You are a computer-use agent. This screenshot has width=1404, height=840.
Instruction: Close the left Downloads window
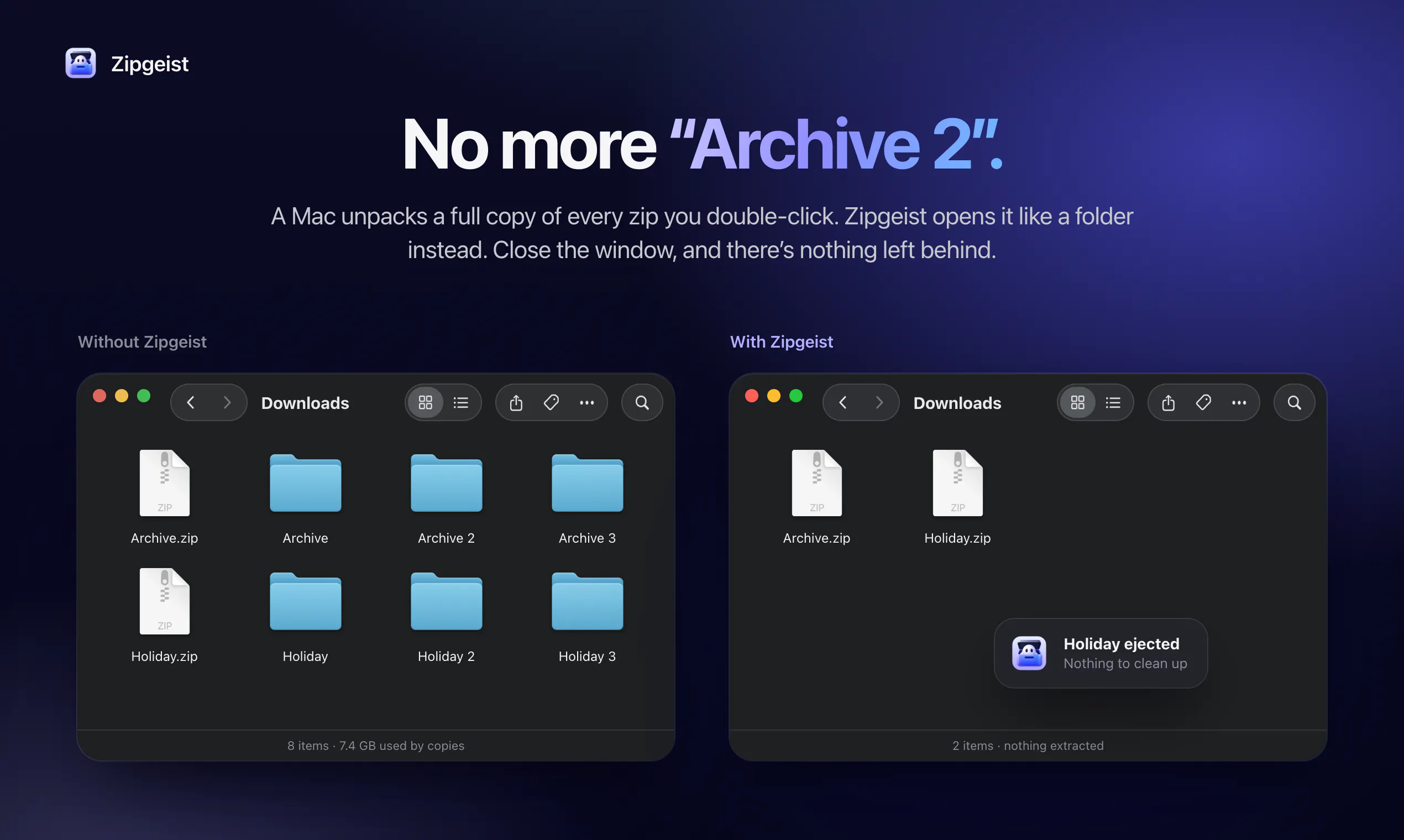99,396
